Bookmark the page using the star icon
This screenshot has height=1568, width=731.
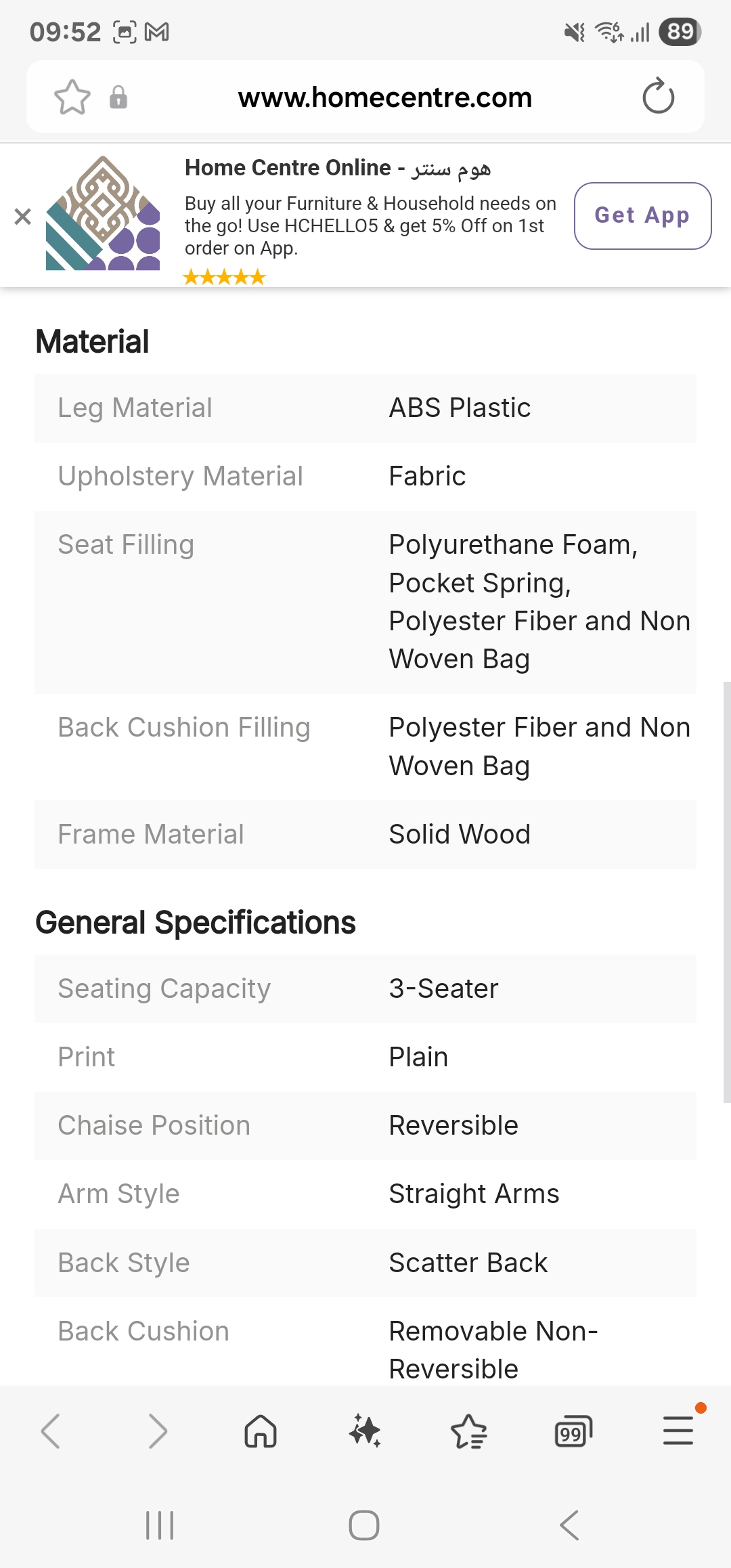[73, 96]
